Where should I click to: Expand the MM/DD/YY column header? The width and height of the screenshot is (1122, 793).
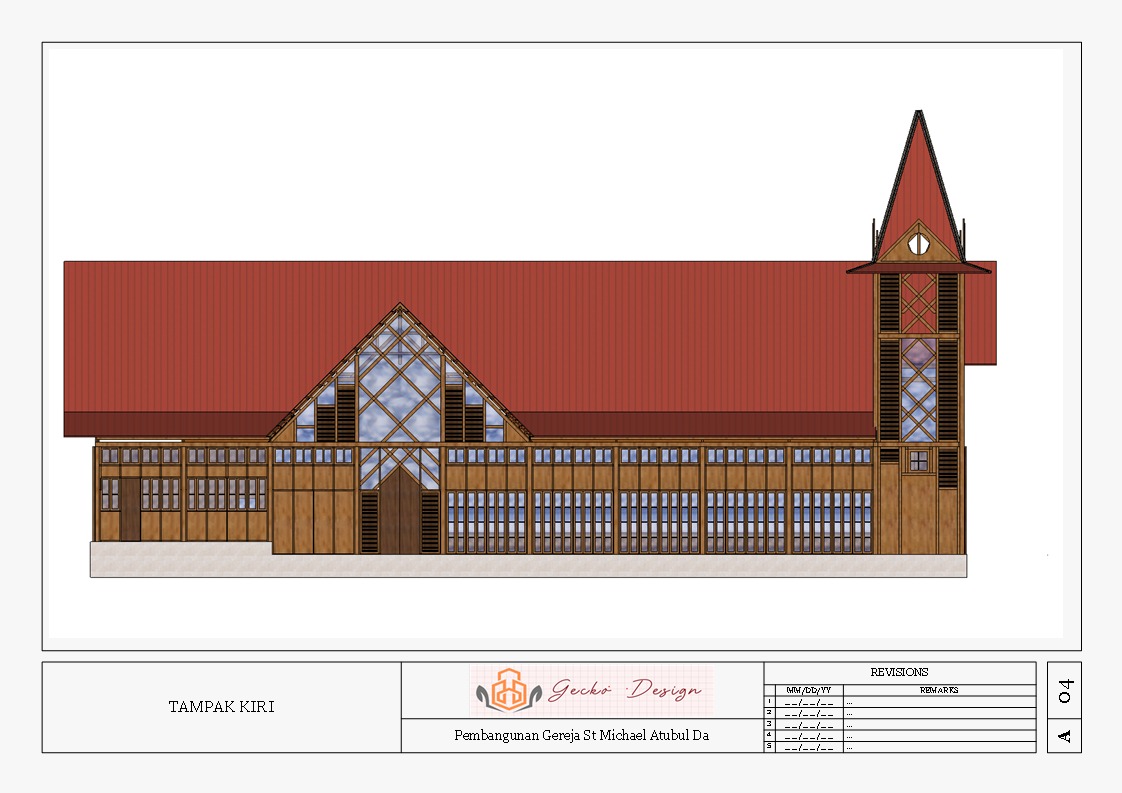[808, 689]
